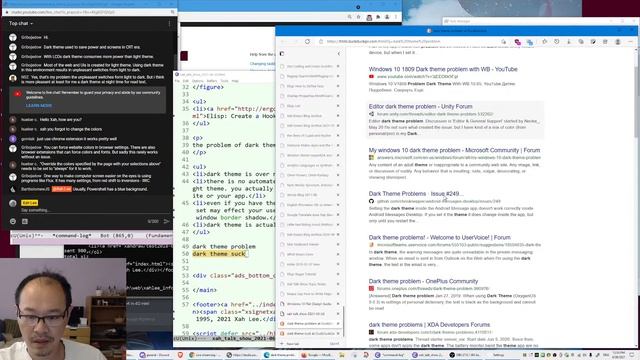This screenshot has width=640, height=360.
Task: Open the Emacs File menu
Action: (x=177, y=81)
